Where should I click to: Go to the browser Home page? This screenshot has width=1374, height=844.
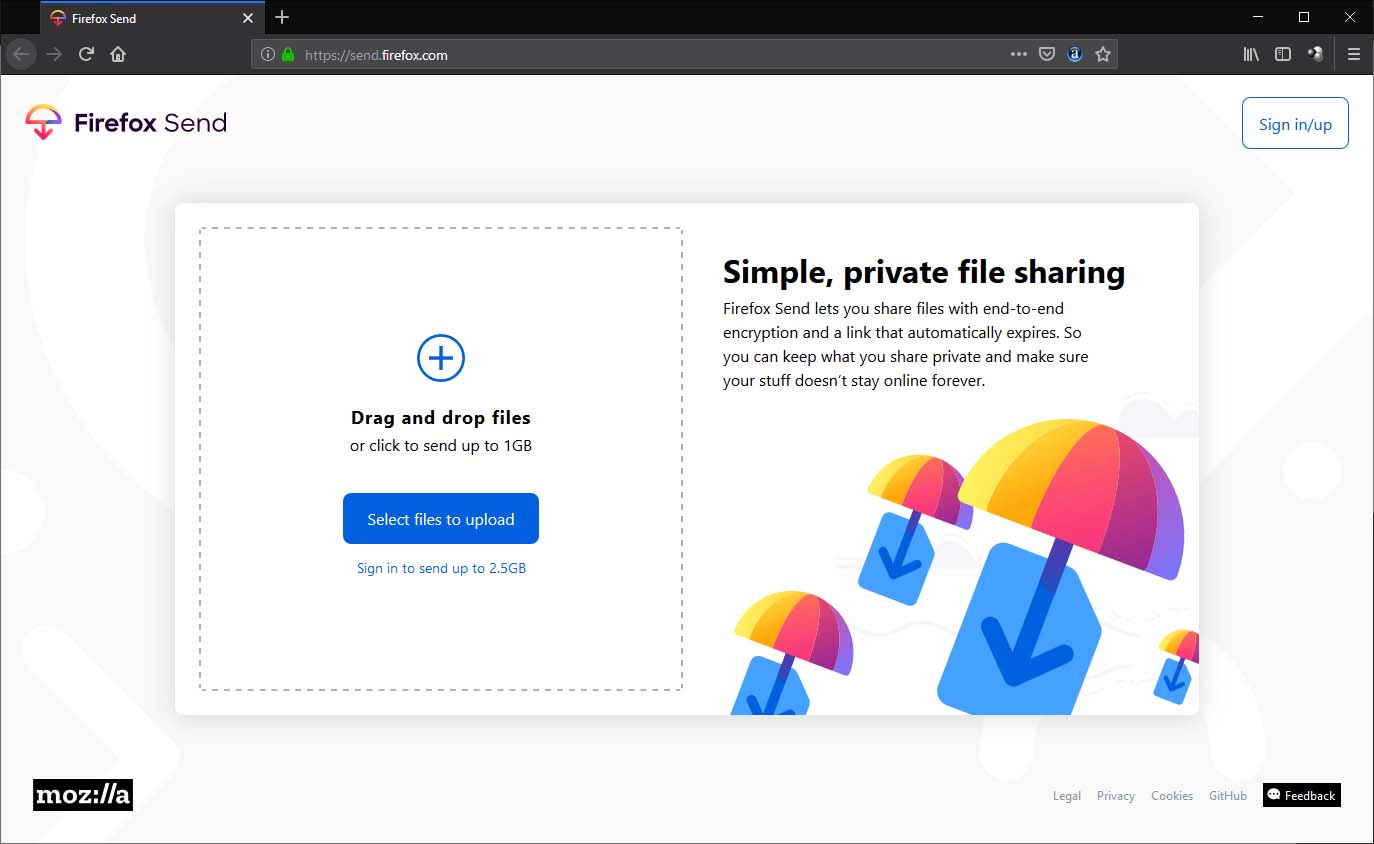118,54
